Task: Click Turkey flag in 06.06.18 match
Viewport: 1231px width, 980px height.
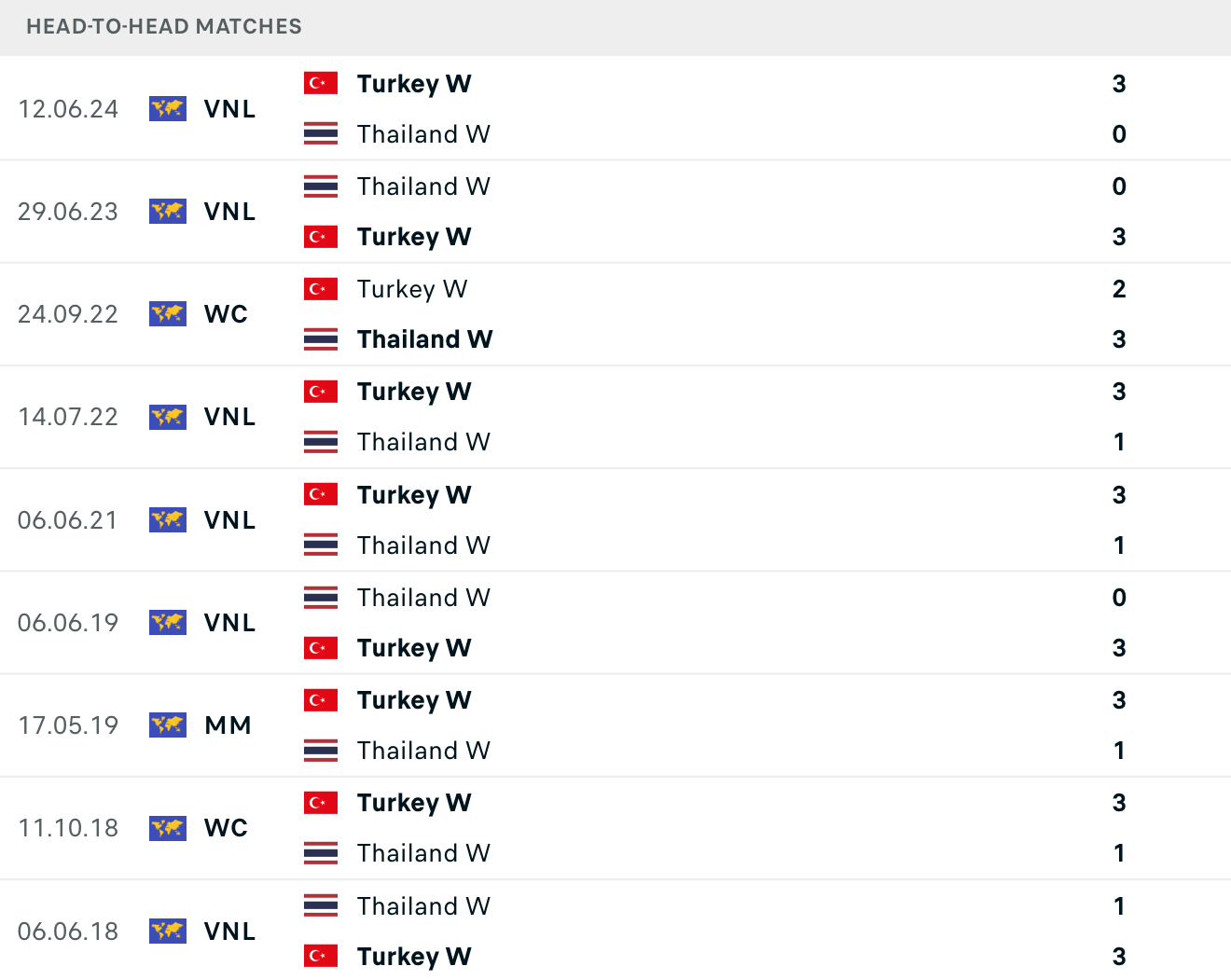Action: point(320,956)
